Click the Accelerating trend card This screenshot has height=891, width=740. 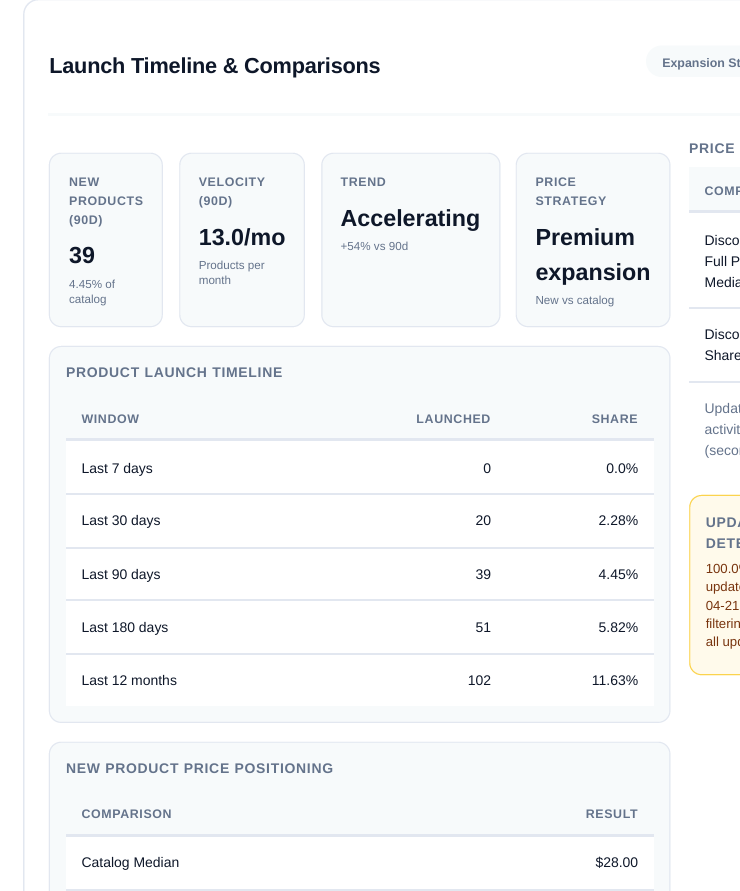click(x=410, y=240)
